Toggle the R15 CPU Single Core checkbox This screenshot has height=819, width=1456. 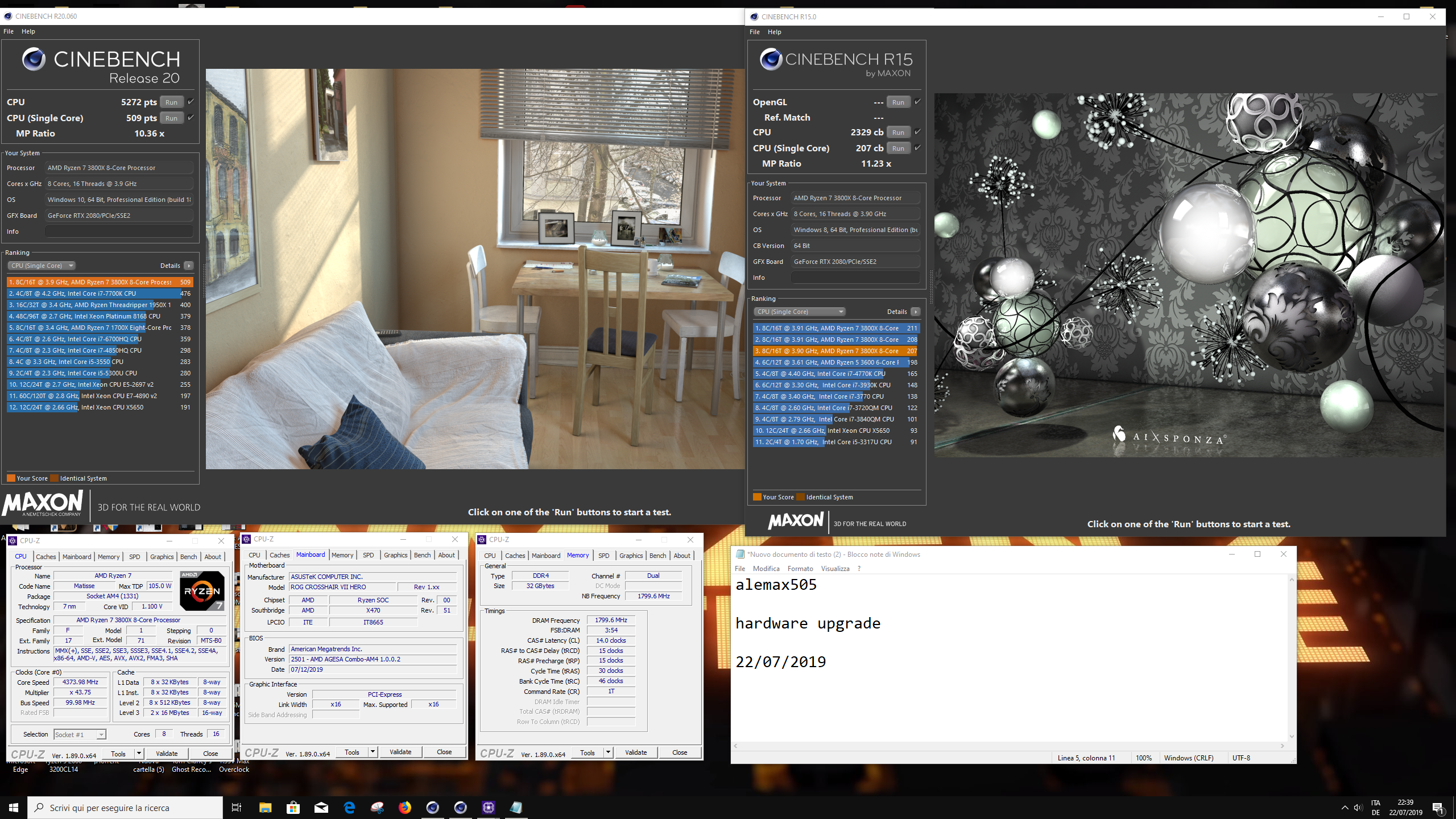tap(917, 148)
